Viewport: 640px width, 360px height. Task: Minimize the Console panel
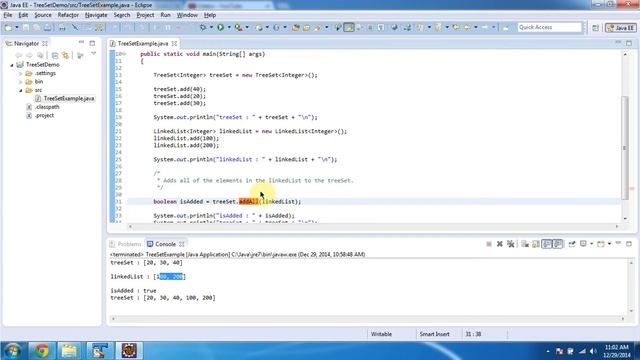click(x=618, y=243)
